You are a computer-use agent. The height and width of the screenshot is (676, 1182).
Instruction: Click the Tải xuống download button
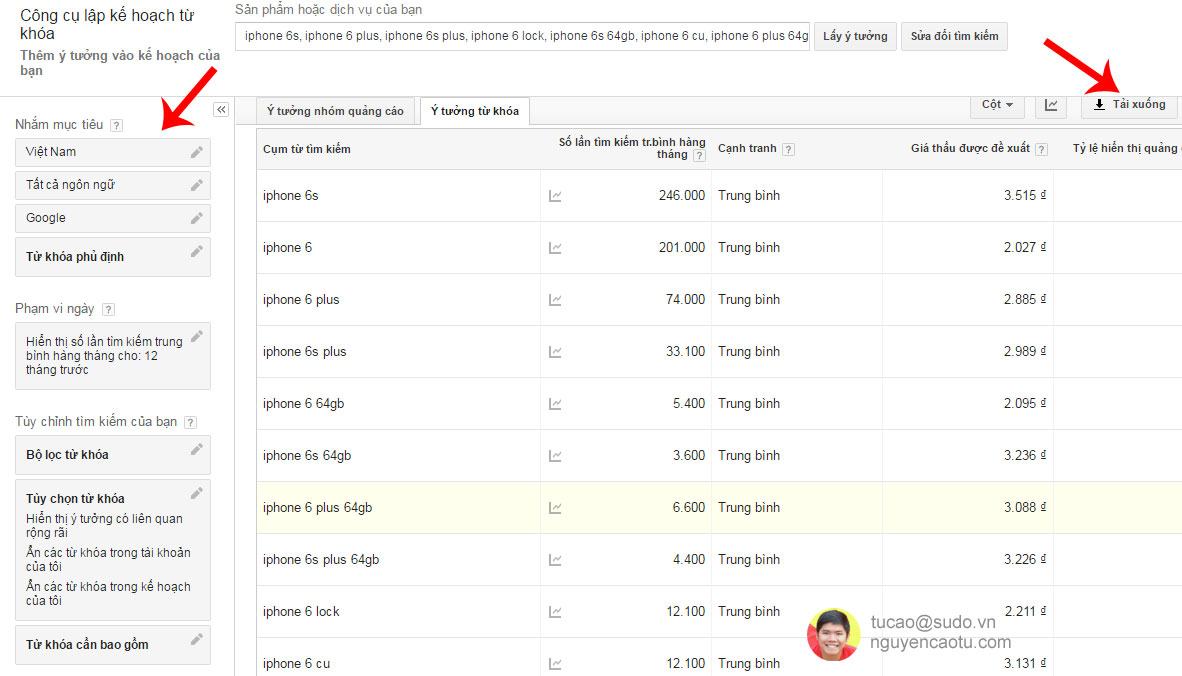coord(1129,105)
